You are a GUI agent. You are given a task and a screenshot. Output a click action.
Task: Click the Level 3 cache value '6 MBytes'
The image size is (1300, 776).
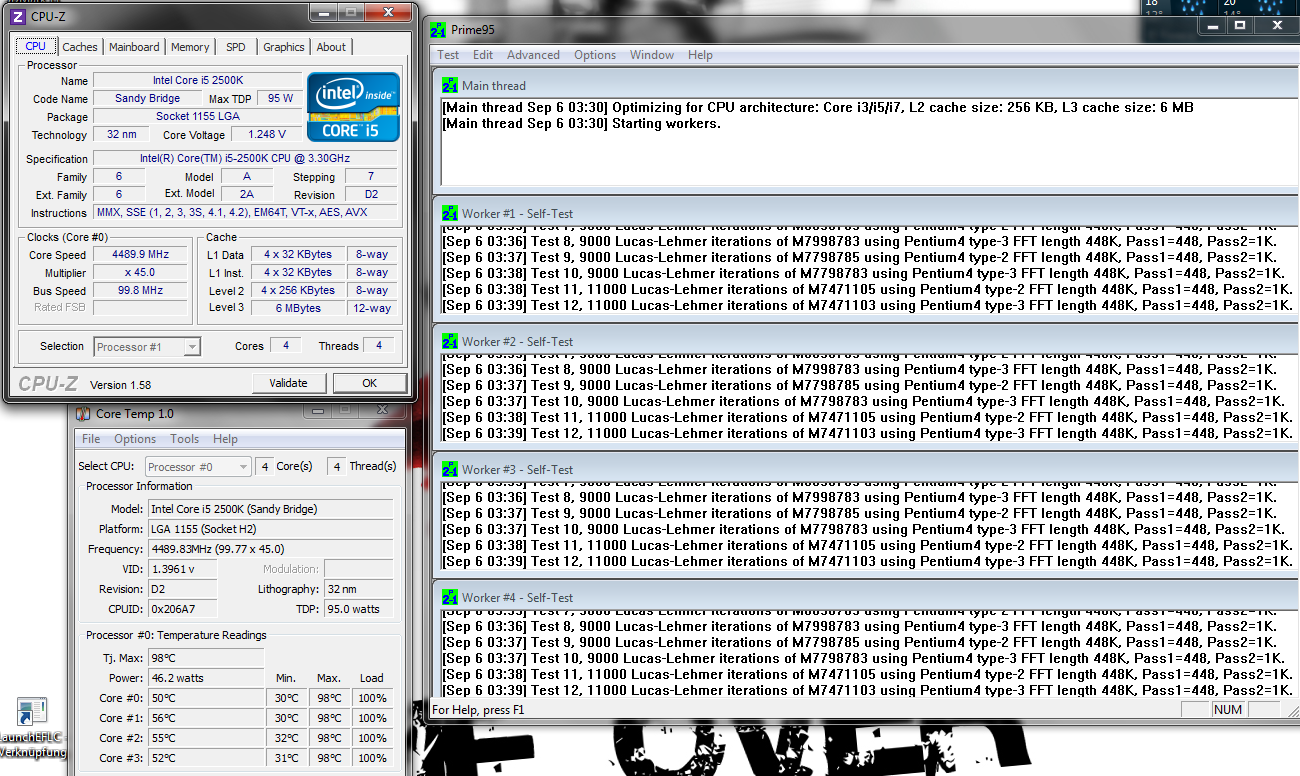pos(298,308)
